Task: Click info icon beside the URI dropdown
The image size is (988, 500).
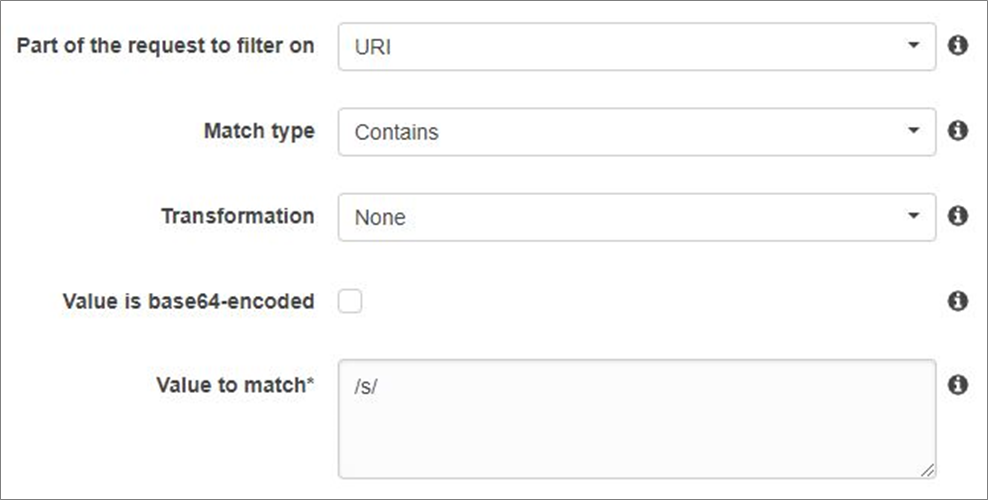Action: 958,45
